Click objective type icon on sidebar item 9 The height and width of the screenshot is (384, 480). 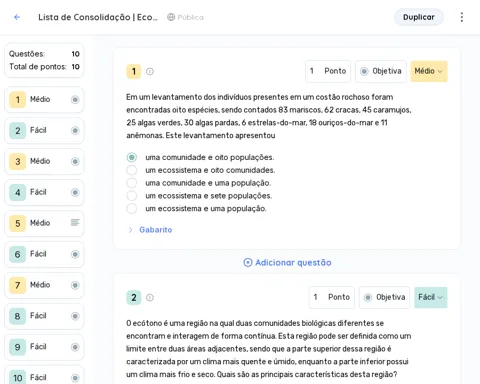[75, 347]
